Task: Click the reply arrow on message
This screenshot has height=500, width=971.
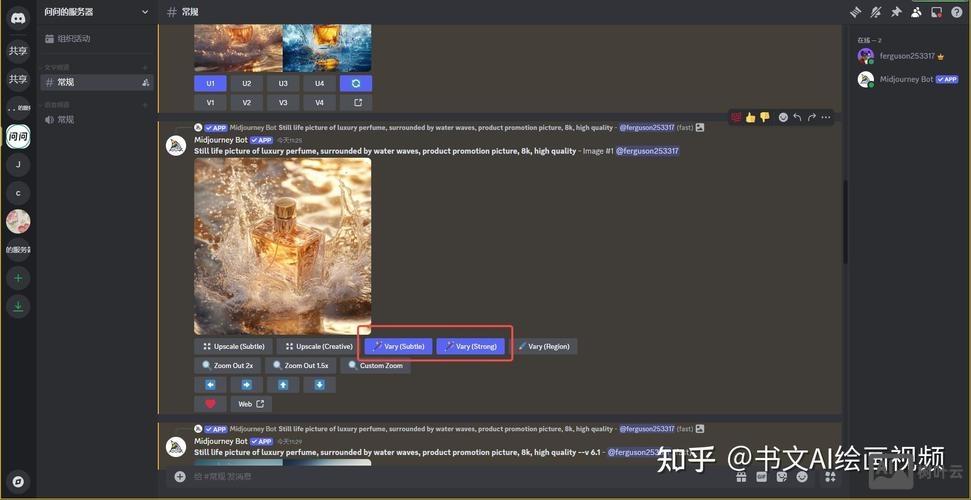Action: (797, 117)
